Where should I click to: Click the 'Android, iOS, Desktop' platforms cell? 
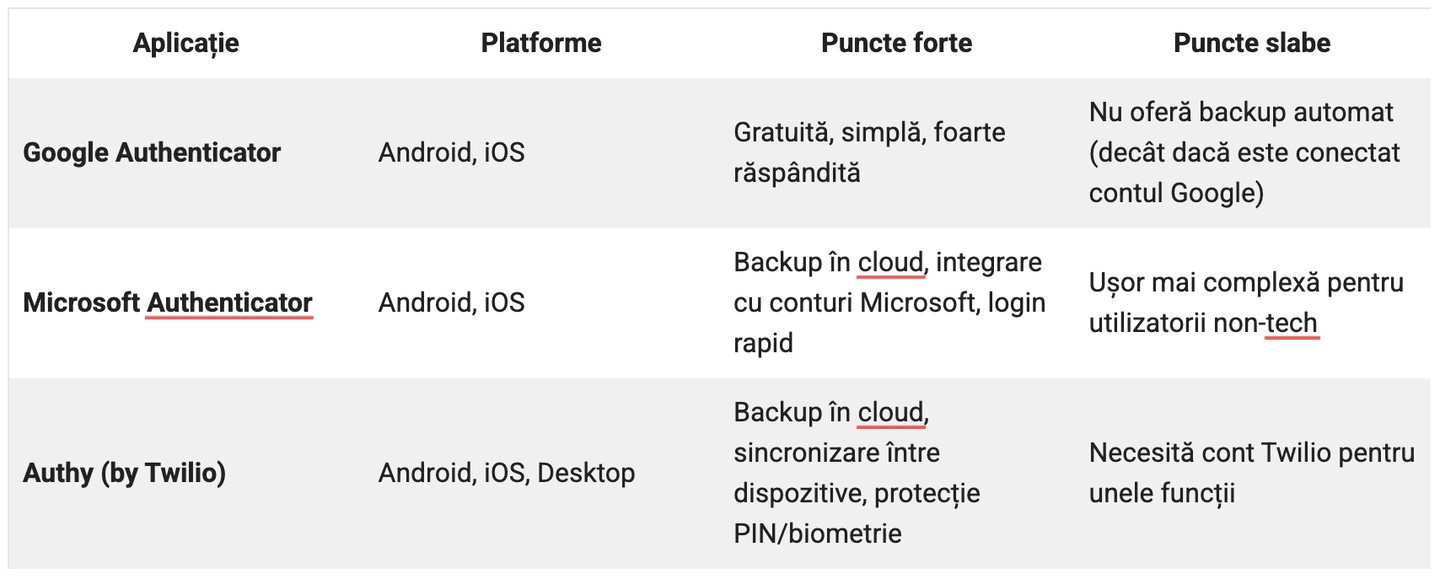(x=506, y=473)
